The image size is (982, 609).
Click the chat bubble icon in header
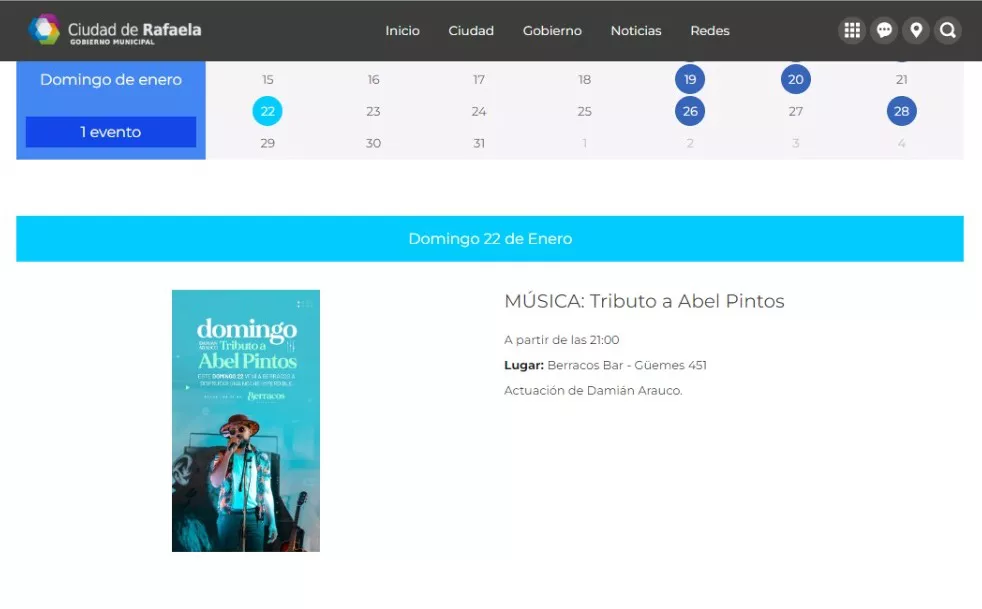[x=884, y=30]
